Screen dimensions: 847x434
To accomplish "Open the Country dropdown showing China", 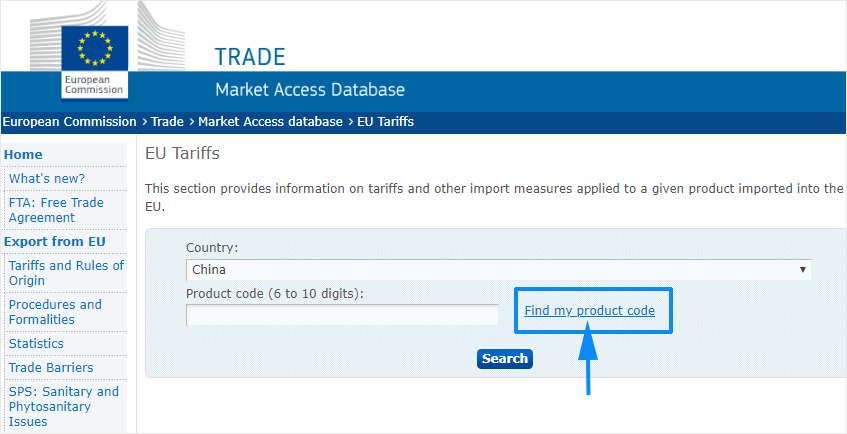I will [x=497, y=269].
